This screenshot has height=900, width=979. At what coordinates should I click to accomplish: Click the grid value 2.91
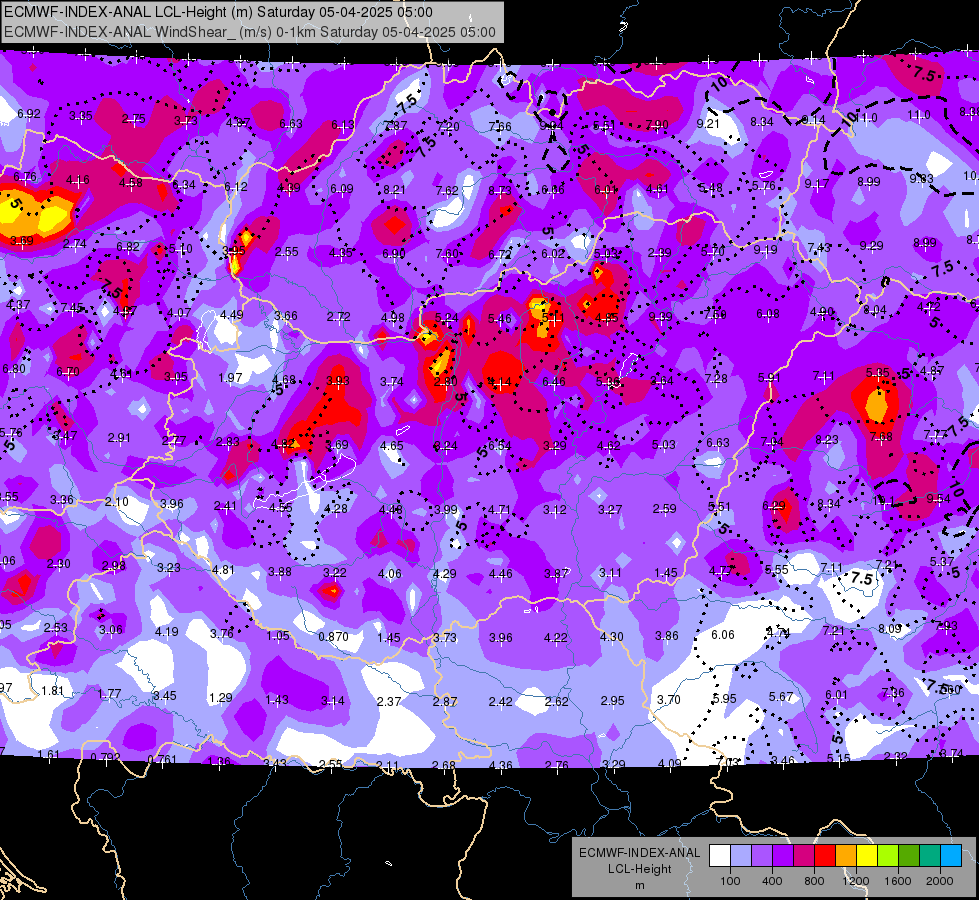(119, 438)
